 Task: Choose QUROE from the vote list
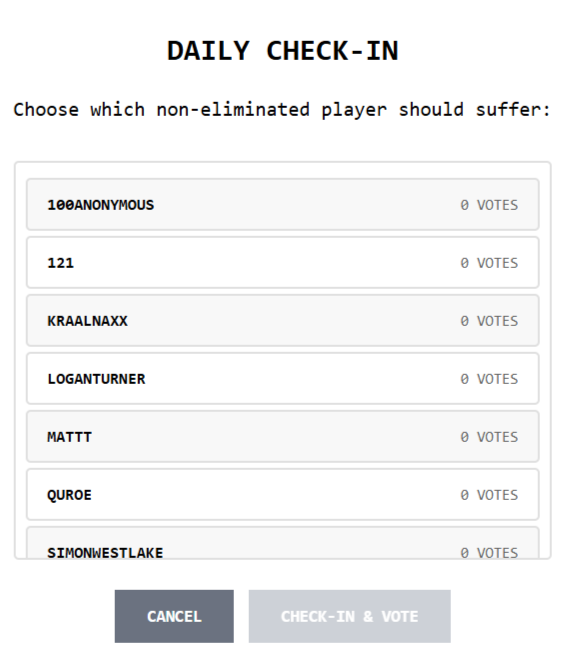283,494
